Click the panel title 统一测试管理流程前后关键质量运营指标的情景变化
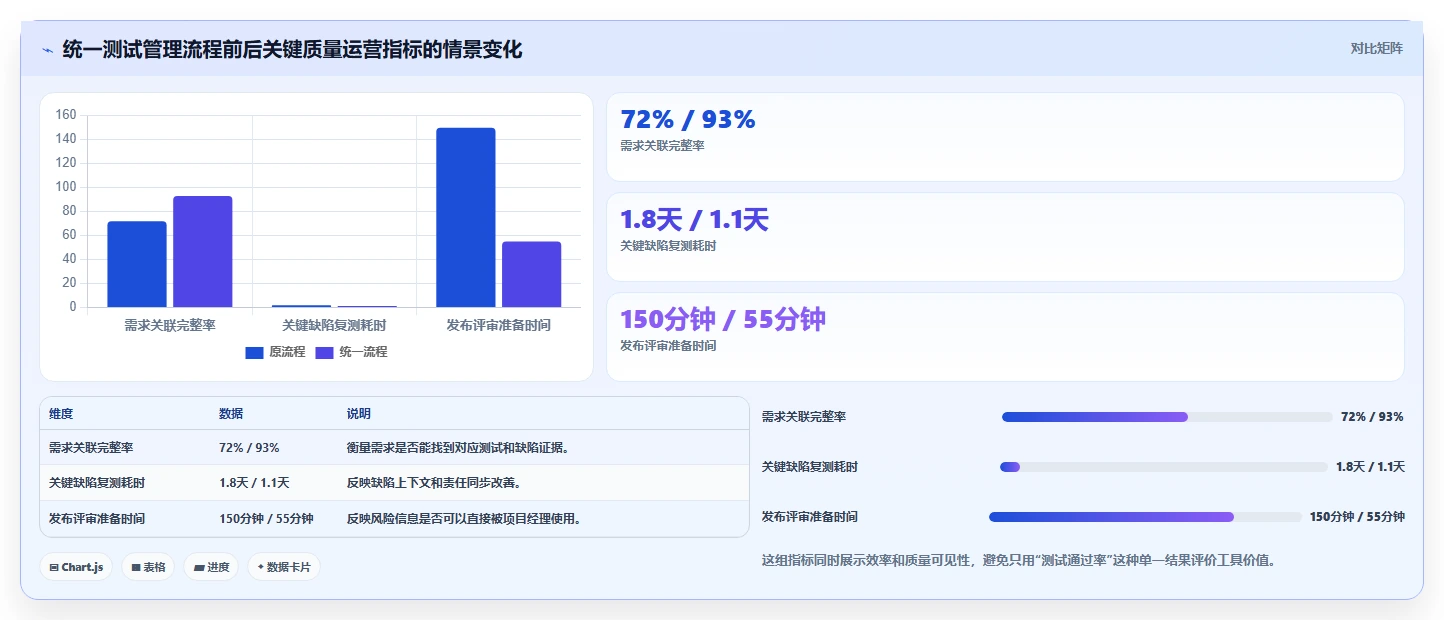 [292, 49]
